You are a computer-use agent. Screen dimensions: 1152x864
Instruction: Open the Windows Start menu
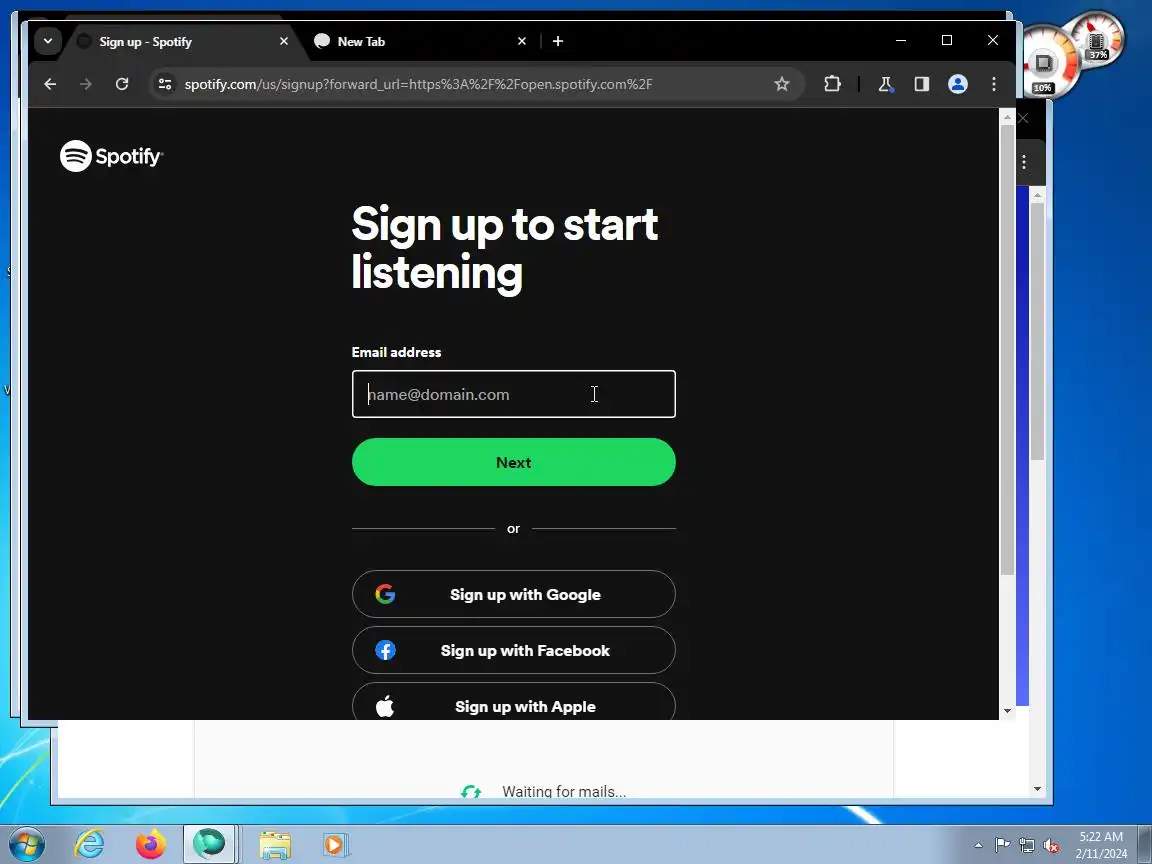click(x=26, y=844)
